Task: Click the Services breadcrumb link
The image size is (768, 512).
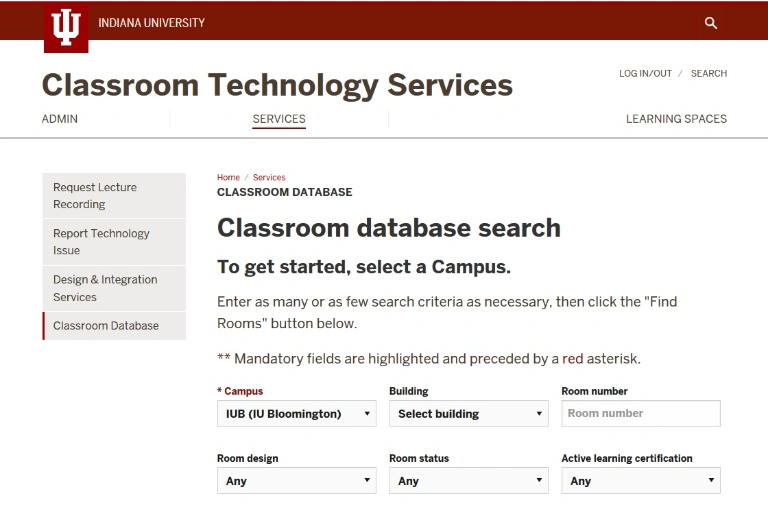Action: click(x=269, y=178)
